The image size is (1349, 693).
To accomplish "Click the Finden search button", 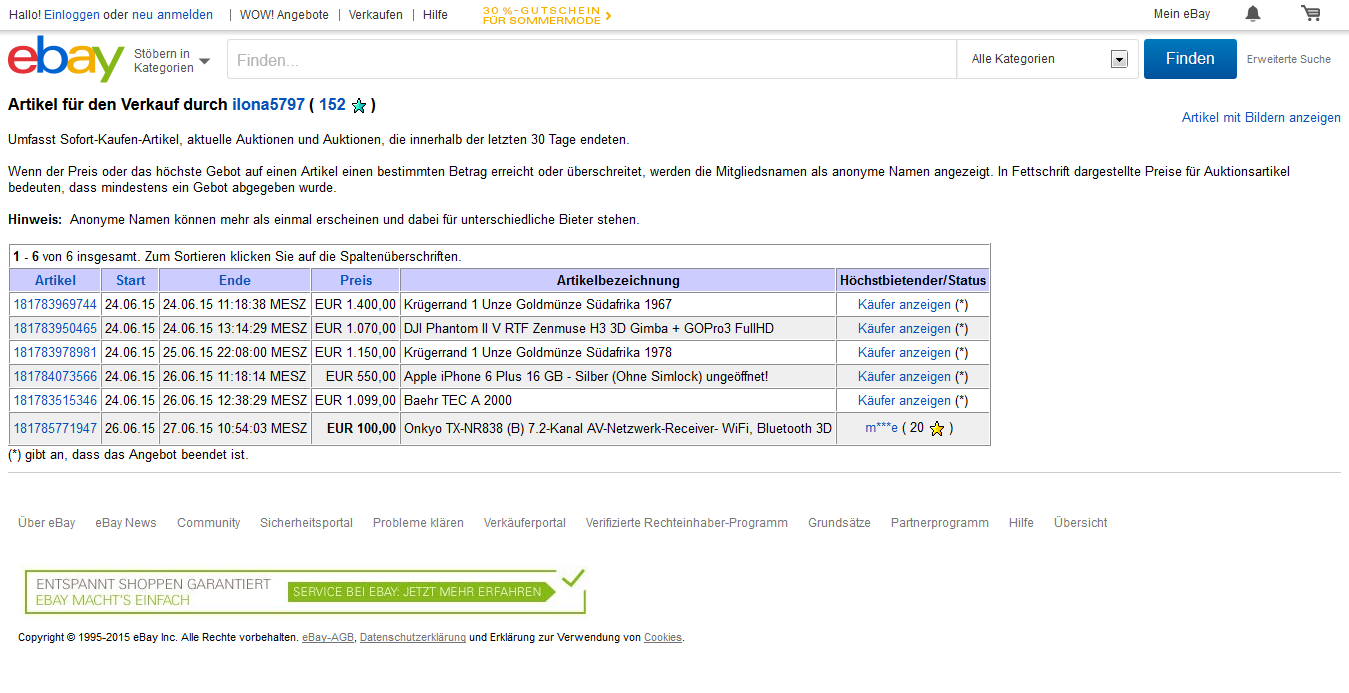I will tap(1190, 59).
